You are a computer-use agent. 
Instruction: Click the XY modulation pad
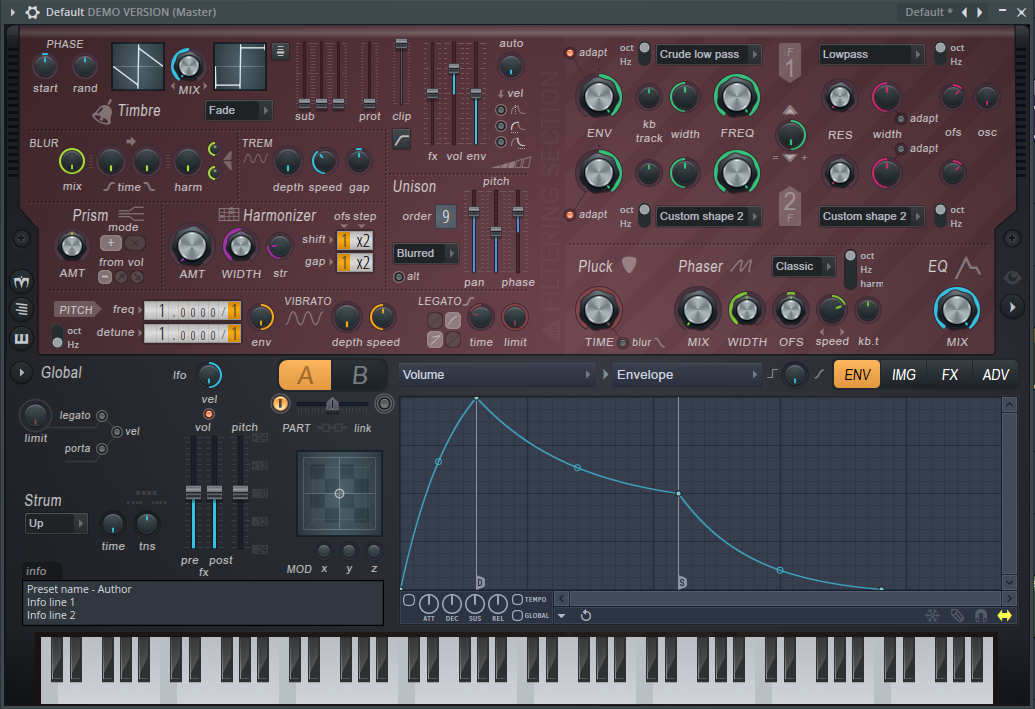(x=339, y=493)
